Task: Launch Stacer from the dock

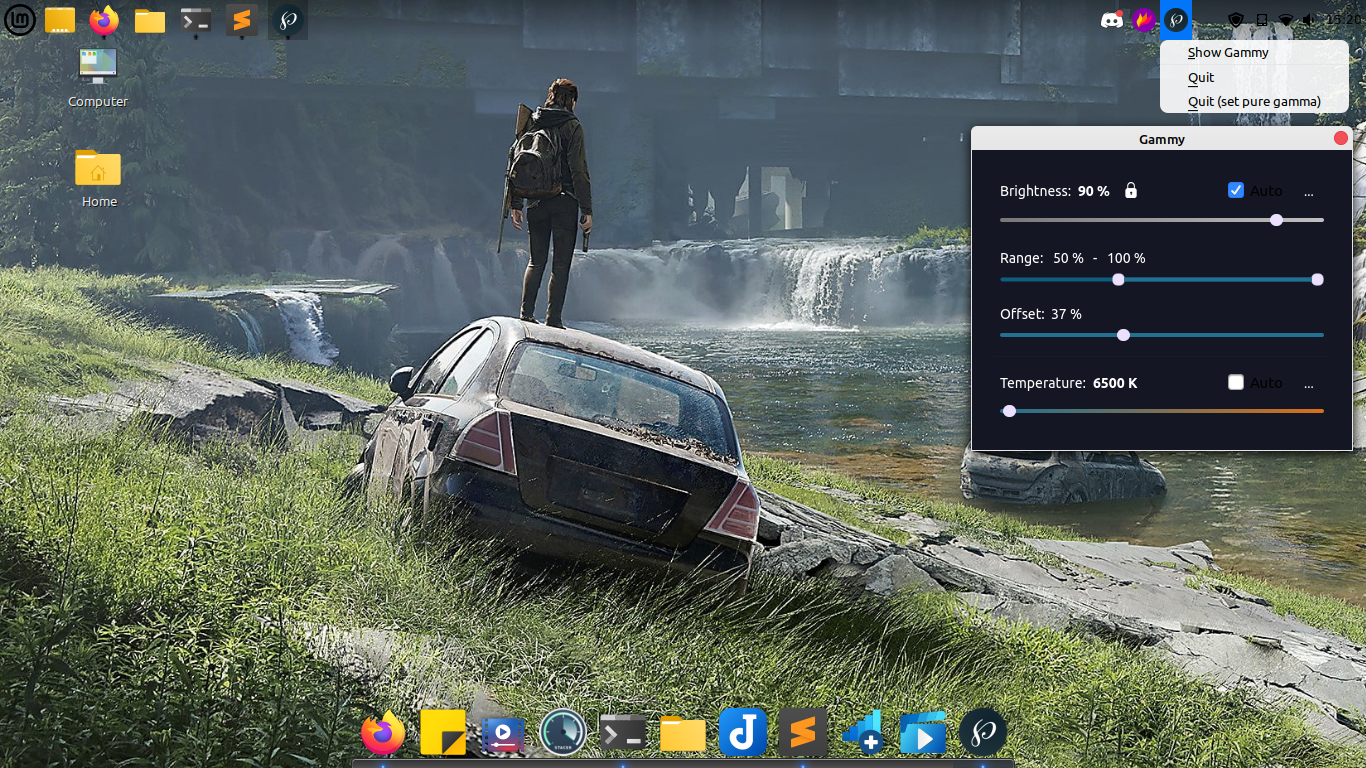Action: click(563, 734)
